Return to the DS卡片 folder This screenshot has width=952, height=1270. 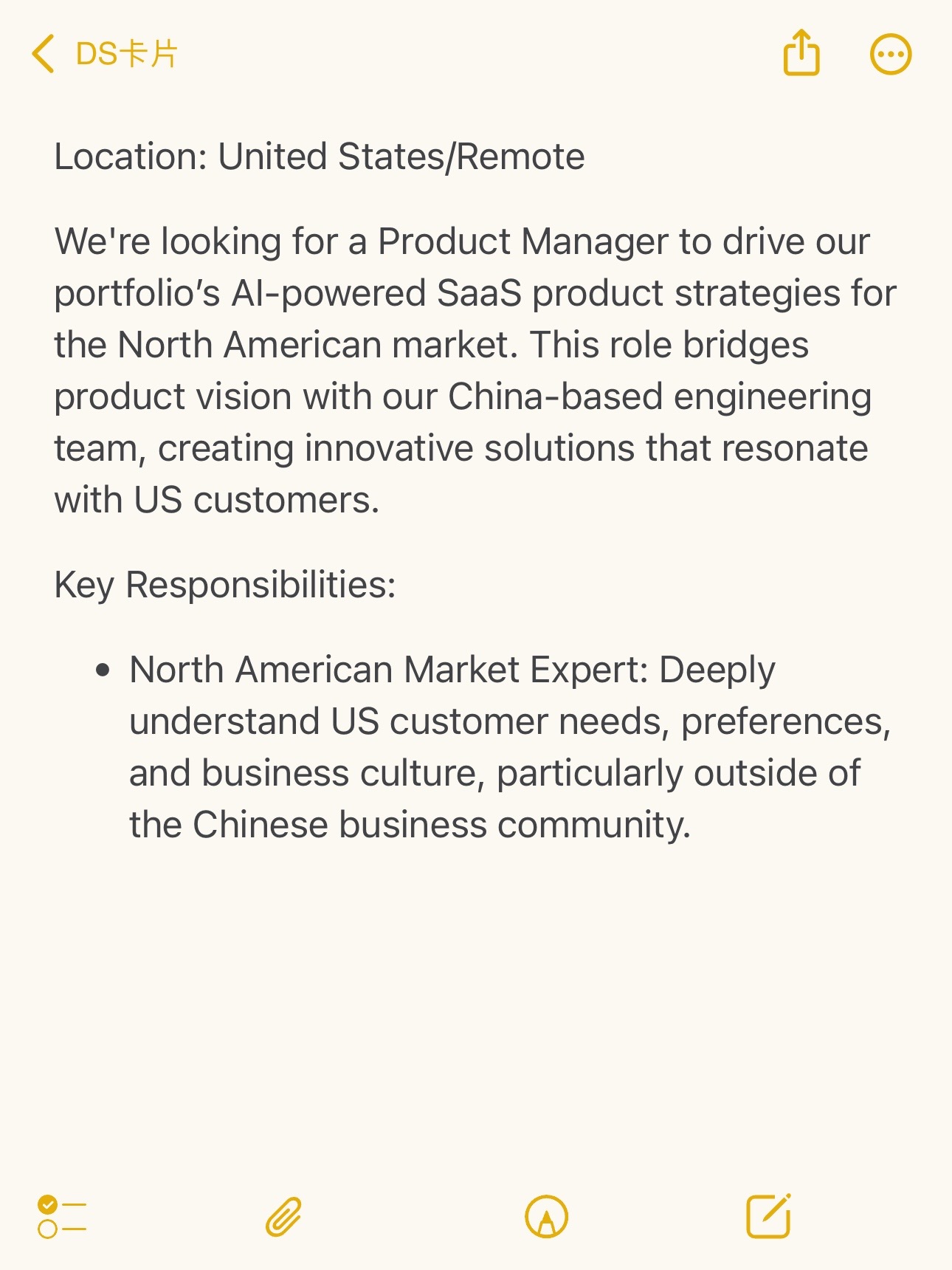point(126,54)
